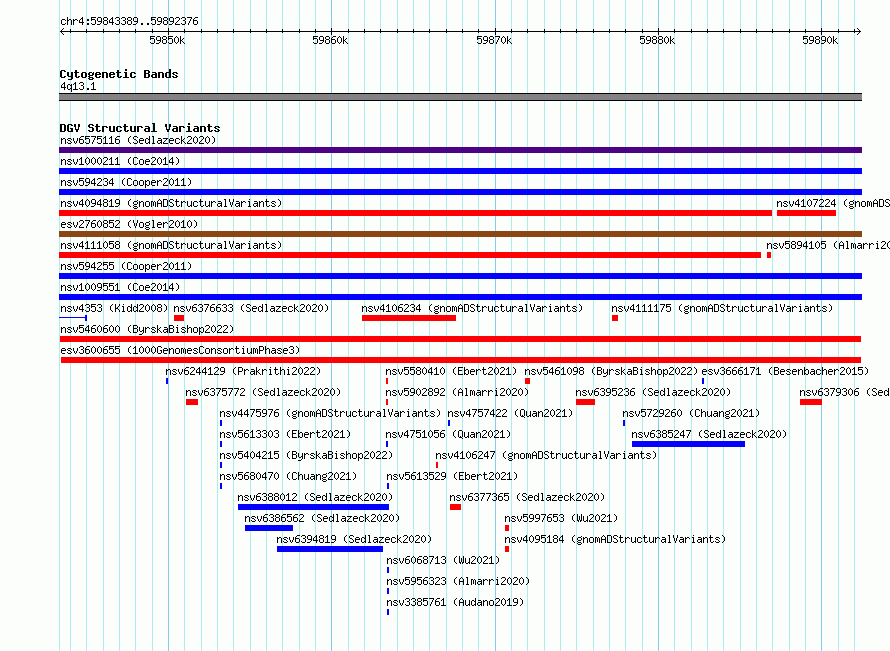Select the short red nsv4107224 bar
This screenshot has height=651, width=890.
pyautogui.click(x=806, y=213)
